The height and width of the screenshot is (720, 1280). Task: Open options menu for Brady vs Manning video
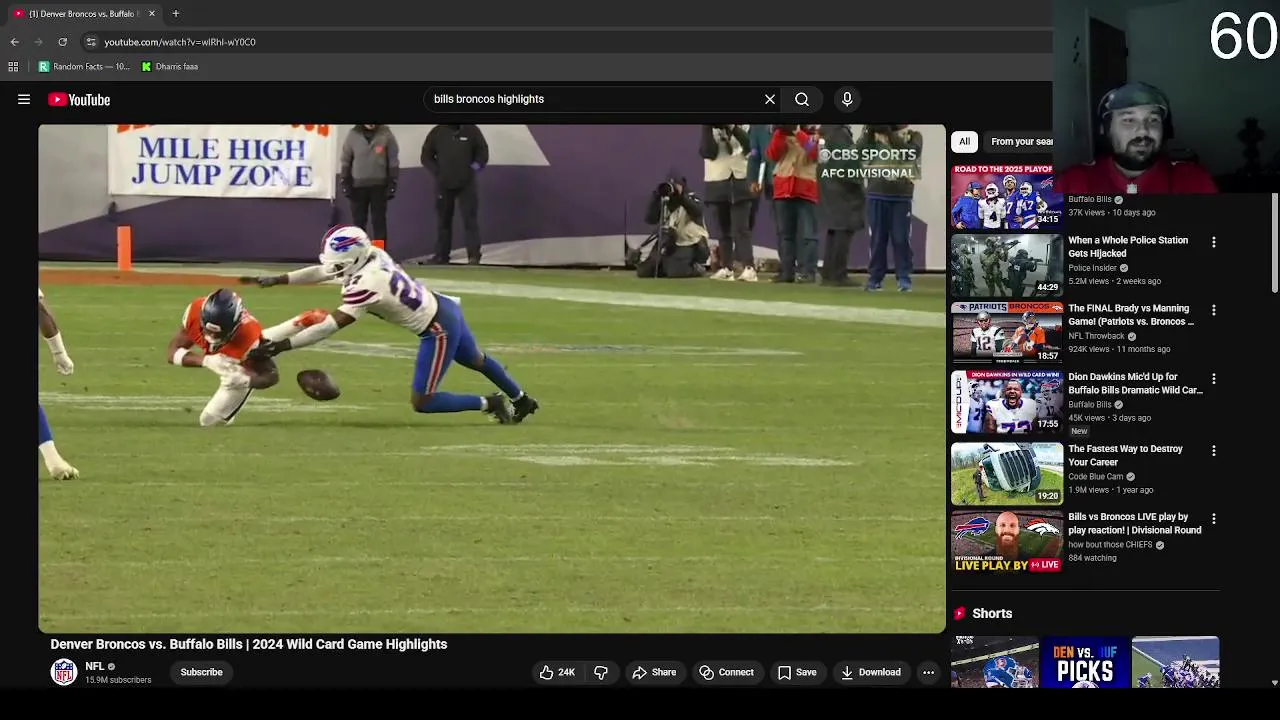(1214, 310)
